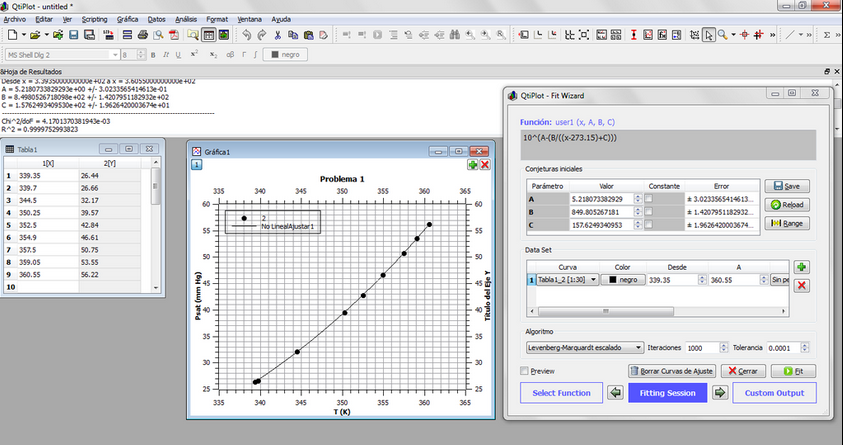Add a data set with green plus button
Image resolution: width=843 pixels, height=445 pixels.
coord(802,267)
